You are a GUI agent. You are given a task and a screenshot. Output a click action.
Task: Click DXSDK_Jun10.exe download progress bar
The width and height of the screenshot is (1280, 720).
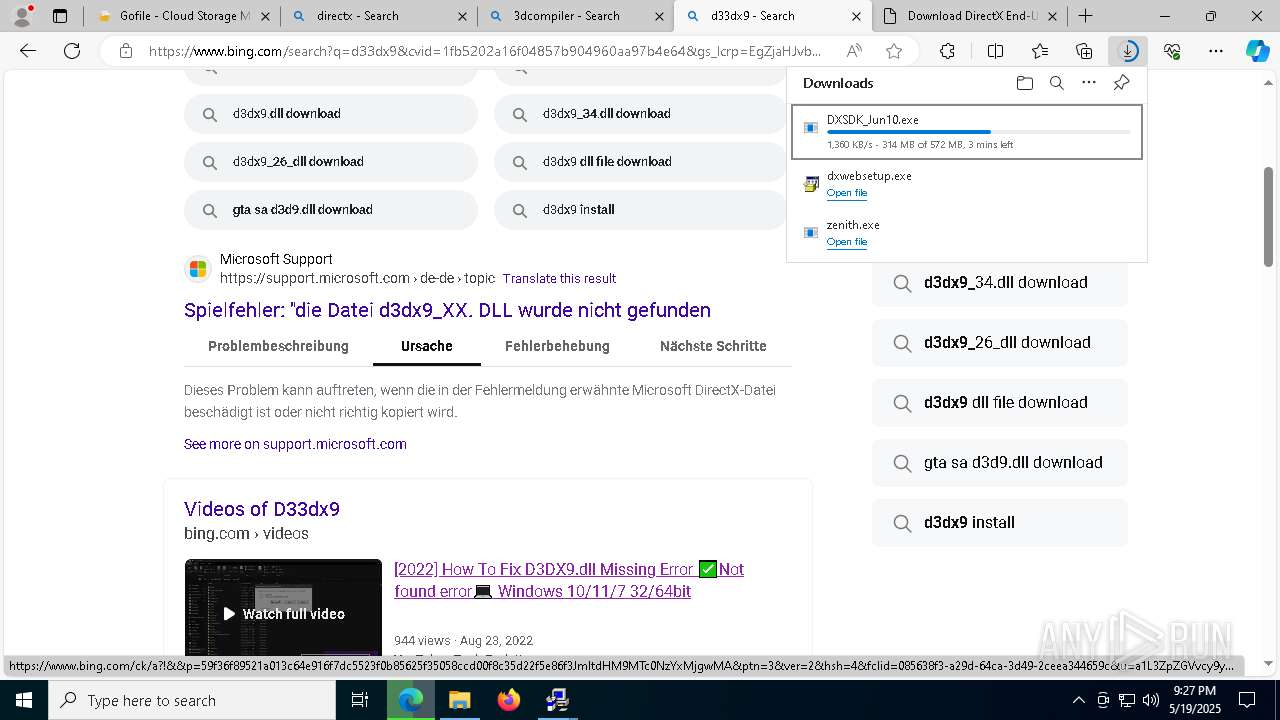coord(979,132)
